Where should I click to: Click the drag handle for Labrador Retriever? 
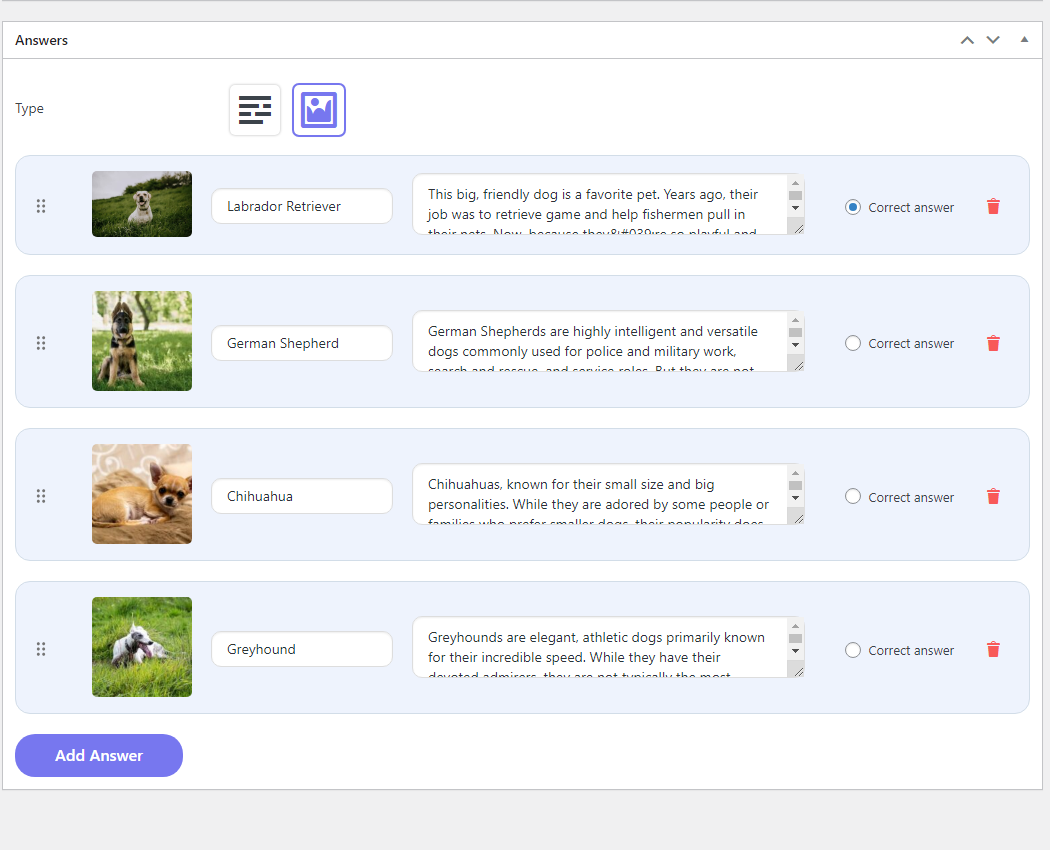click(x=41, y=206)
